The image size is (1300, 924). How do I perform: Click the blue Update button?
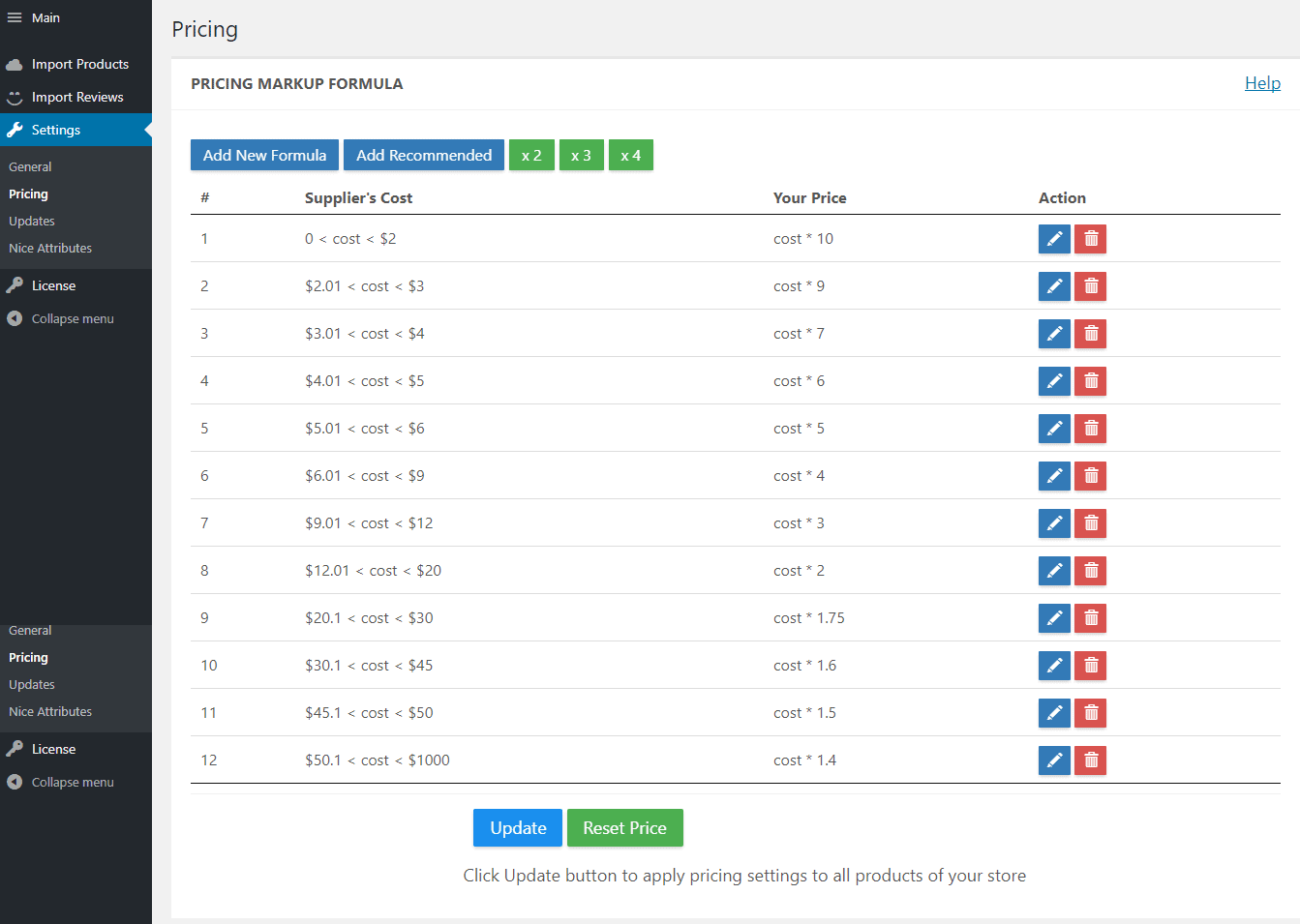[518, 828]
